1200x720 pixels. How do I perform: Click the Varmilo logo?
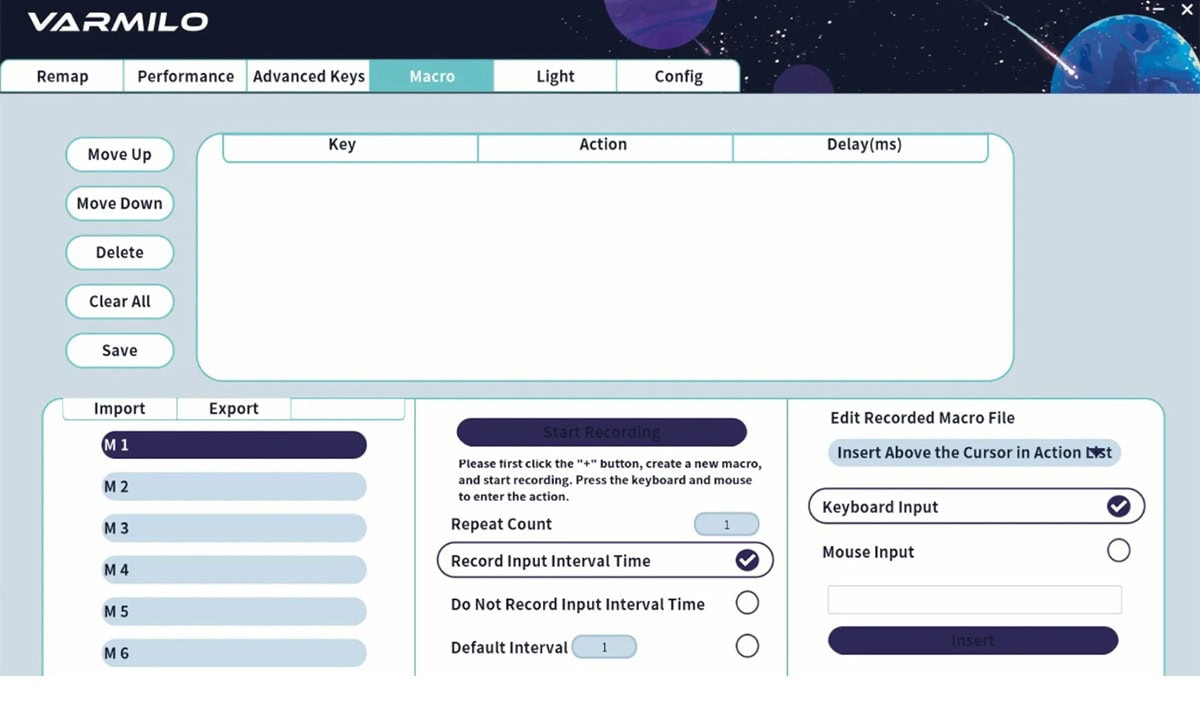click(x=118, y=22)
